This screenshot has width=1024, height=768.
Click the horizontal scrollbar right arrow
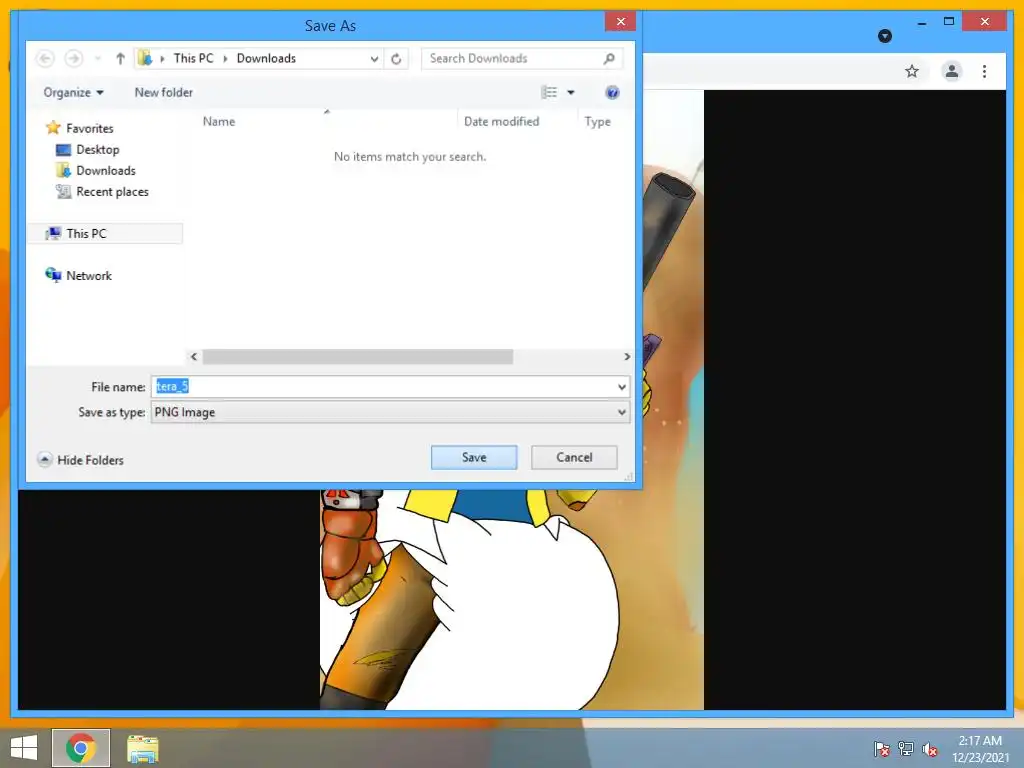(x=627, y=357)
